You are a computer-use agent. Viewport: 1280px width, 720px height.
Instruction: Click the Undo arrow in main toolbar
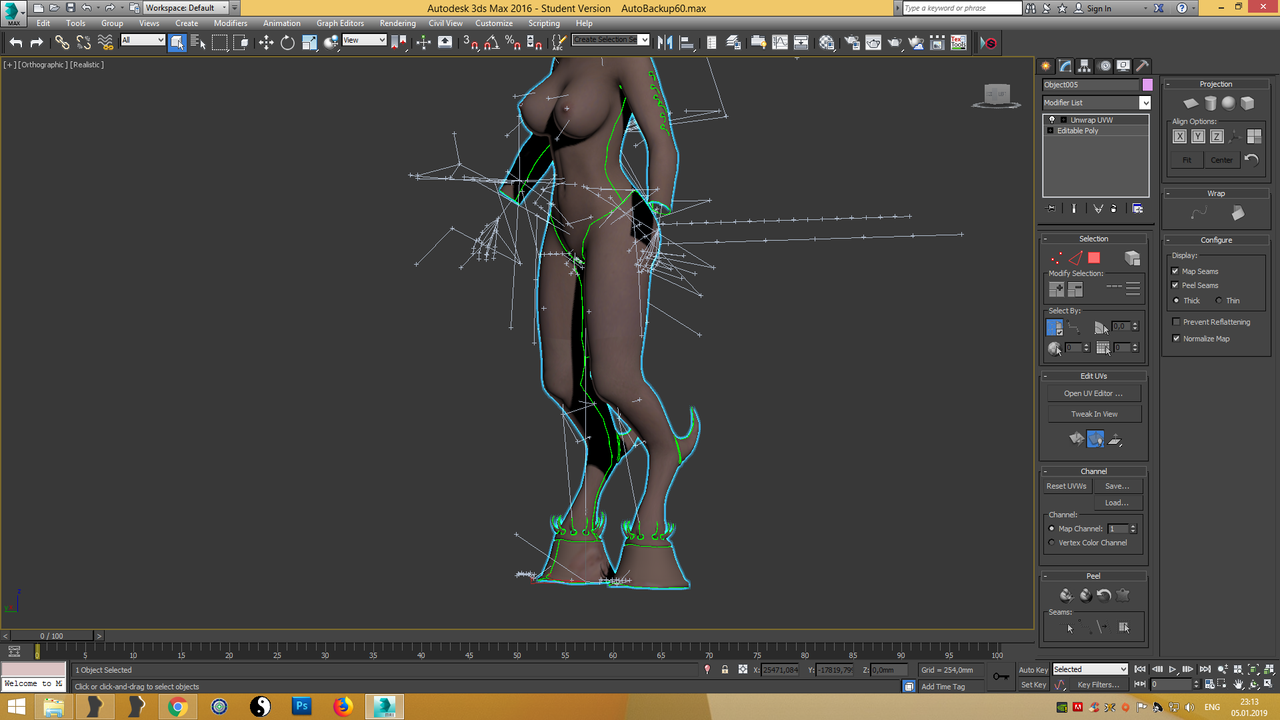point(16,42)
